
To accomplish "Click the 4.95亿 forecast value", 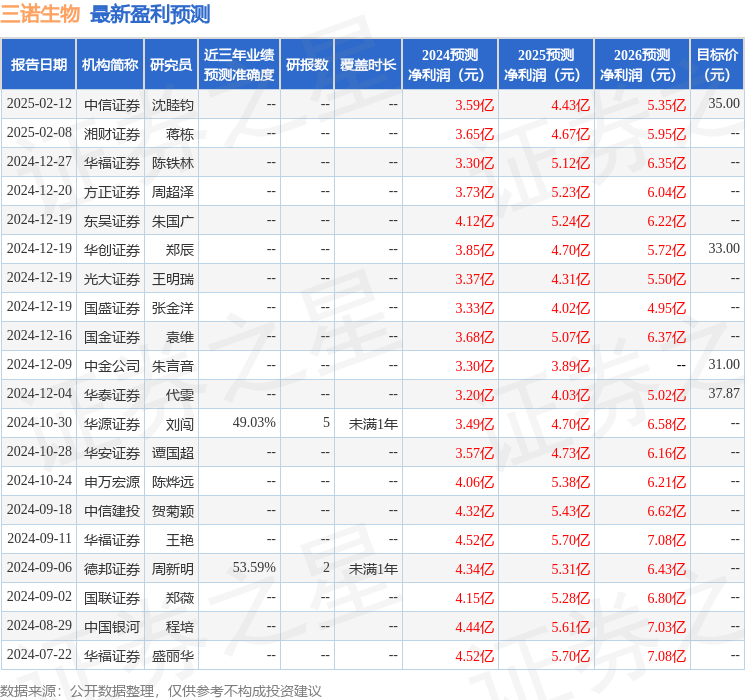I will (666, 308).
